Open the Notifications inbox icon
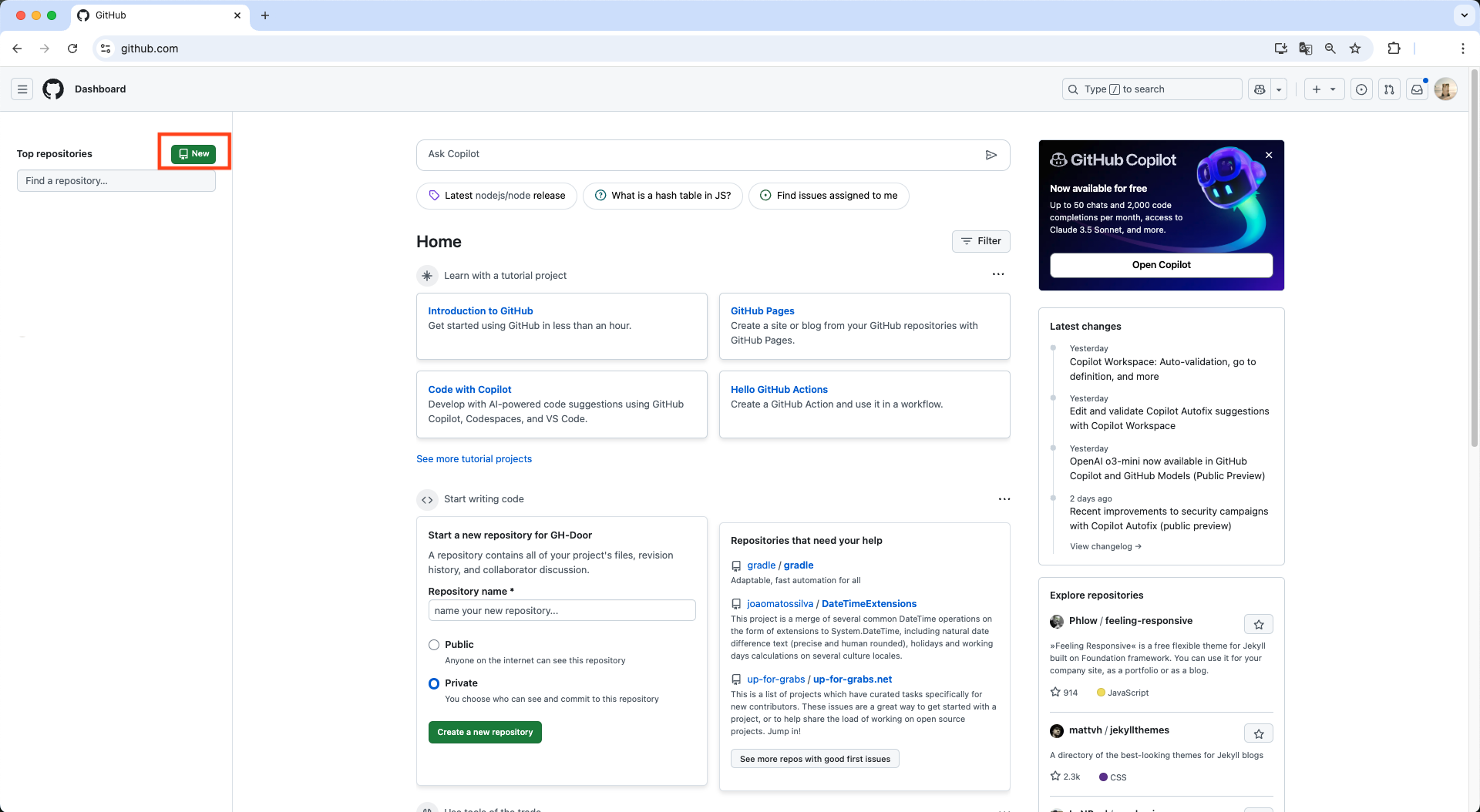Screen dimensions: 1480x812 1417,89
